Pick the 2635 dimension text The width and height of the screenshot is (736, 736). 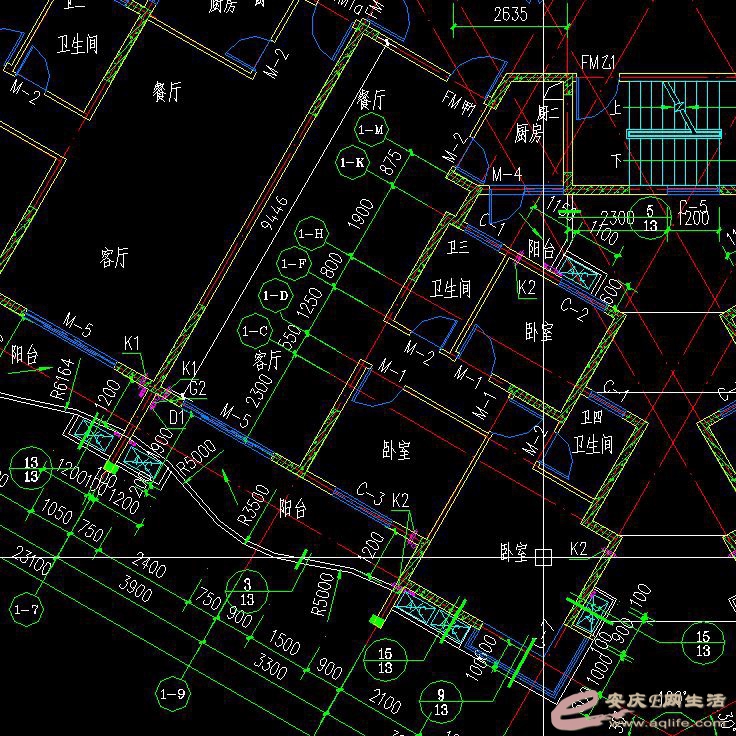pyautogui.click(x=511, y=14)
